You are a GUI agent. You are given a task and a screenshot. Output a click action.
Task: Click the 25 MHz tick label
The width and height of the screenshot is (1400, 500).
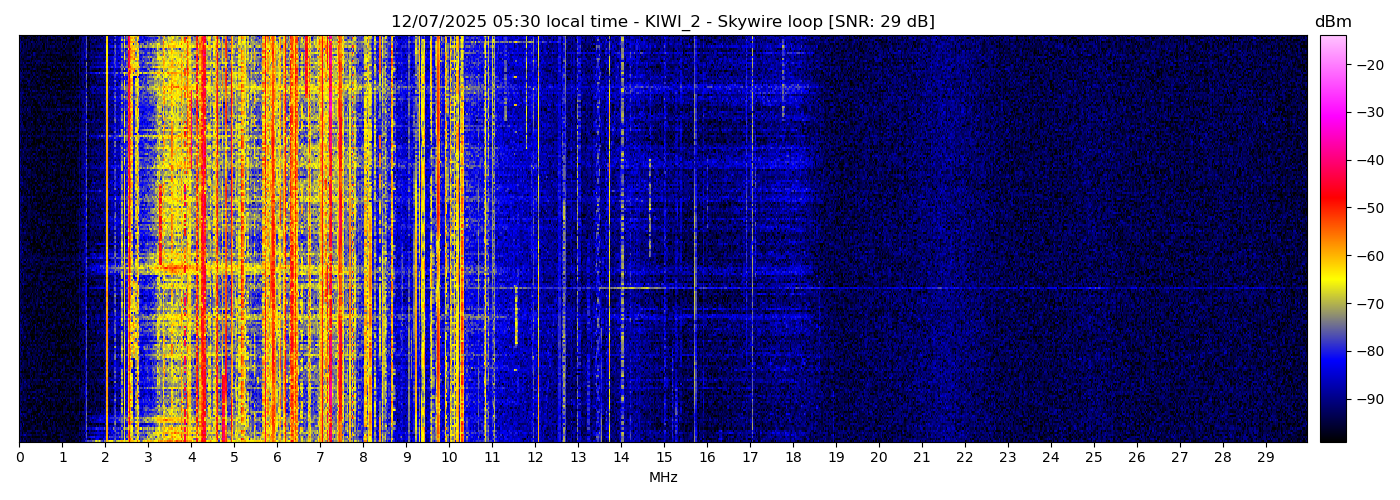click(1094, 458)
